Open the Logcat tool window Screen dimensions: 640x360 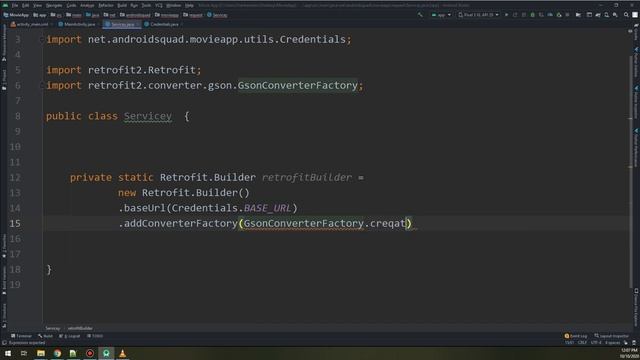[70, 336]
